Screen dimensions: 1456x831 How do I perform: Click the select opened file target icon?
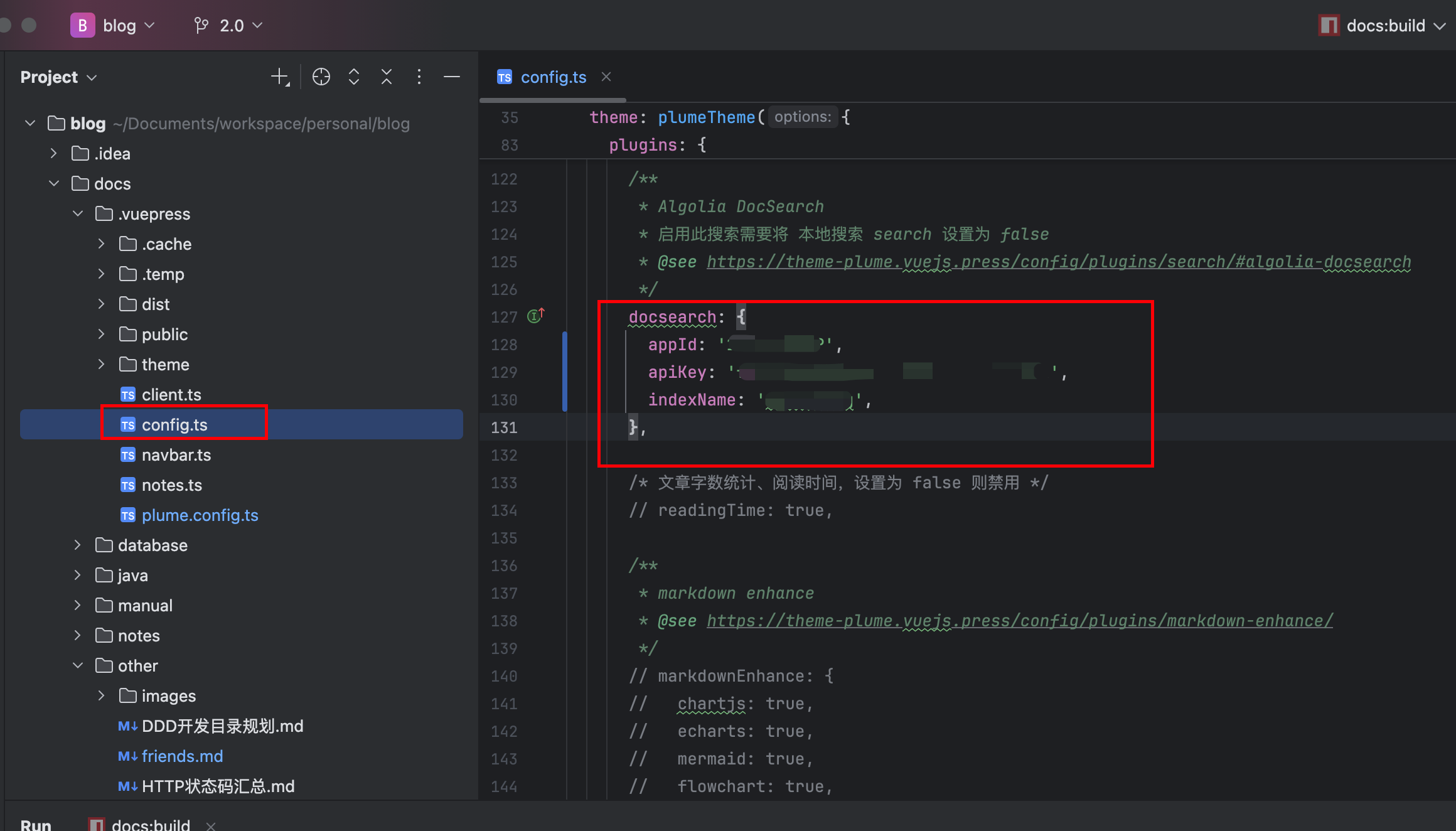click(x=321, y=77)
